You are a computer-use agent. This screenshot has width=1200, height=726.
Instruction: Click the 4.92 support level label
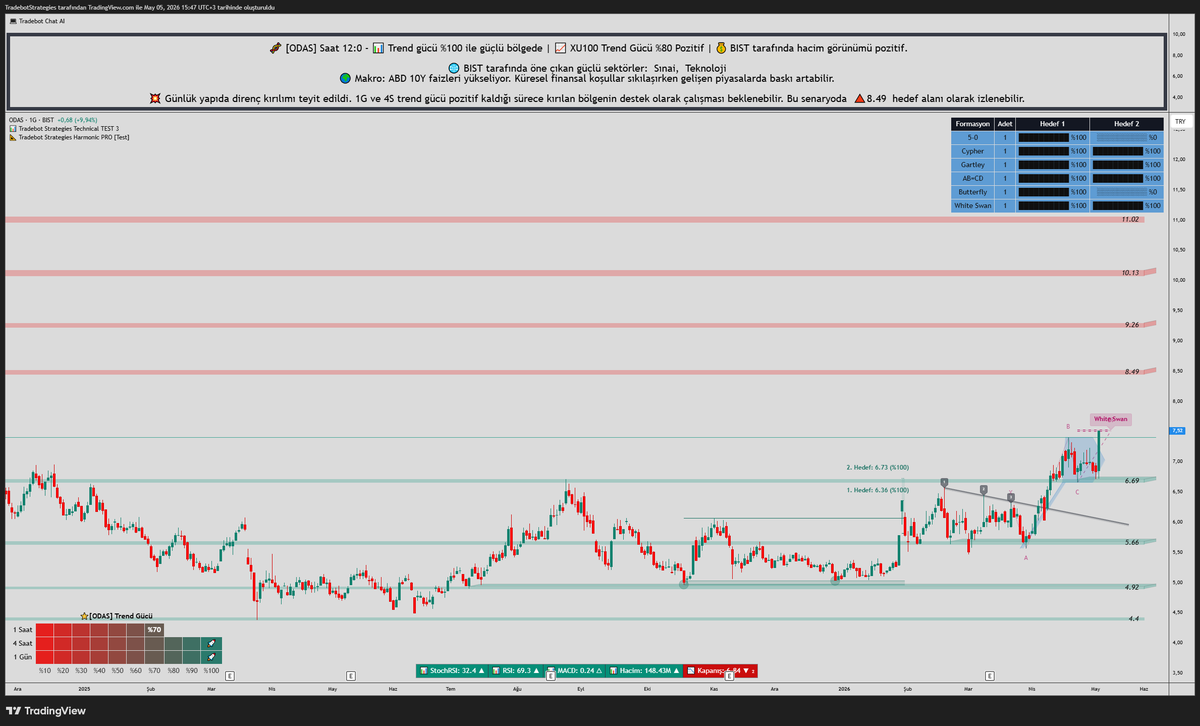coord(1132,587)
